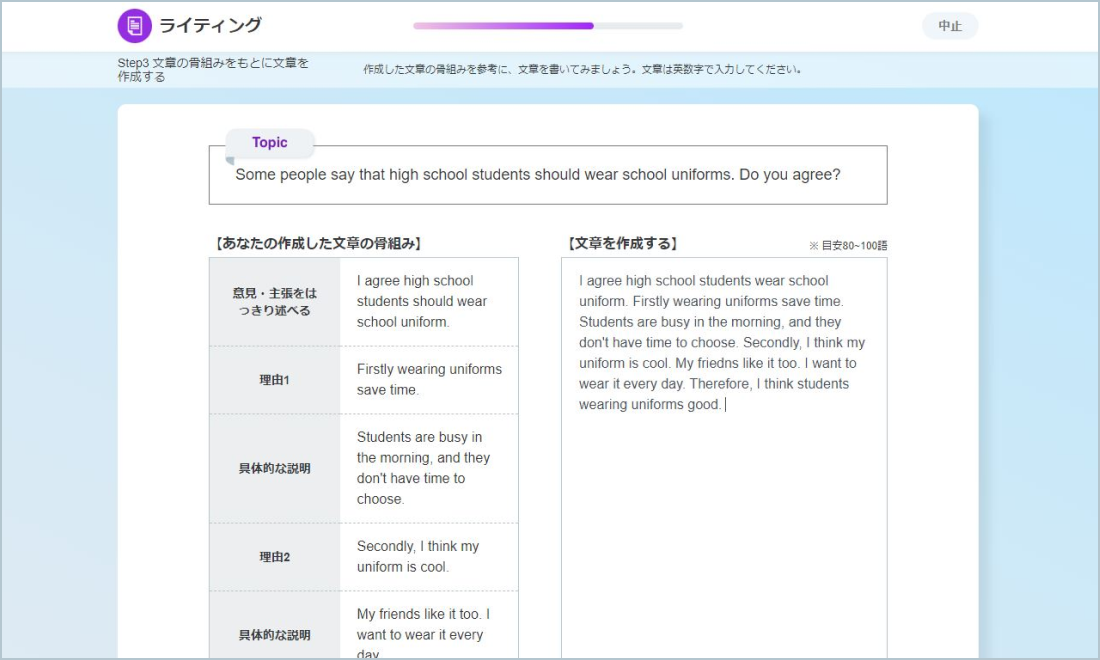Viewport: 1100px width, 660px height.
Task: Click the outline text 'Secondly, I think my uniform is cool.'
Action: pyautogui.click(x=417, y=556)
